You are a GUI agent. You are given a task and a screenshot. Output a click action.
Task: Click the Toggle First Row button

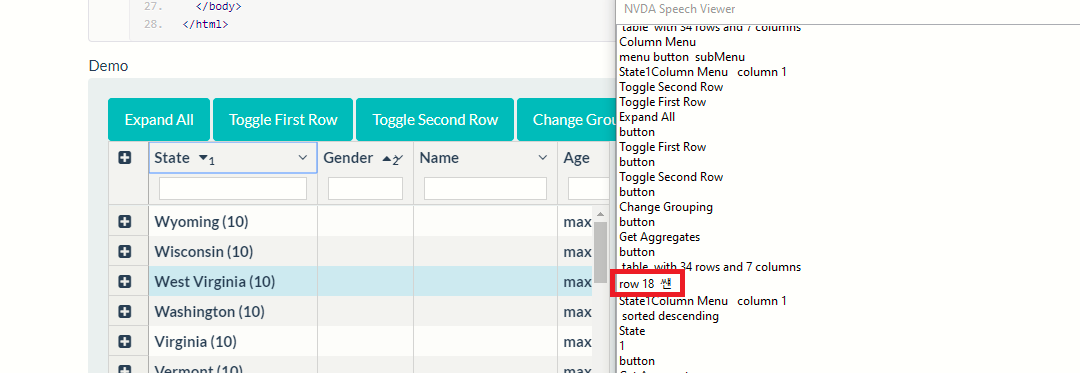click(x=283, y=120)
